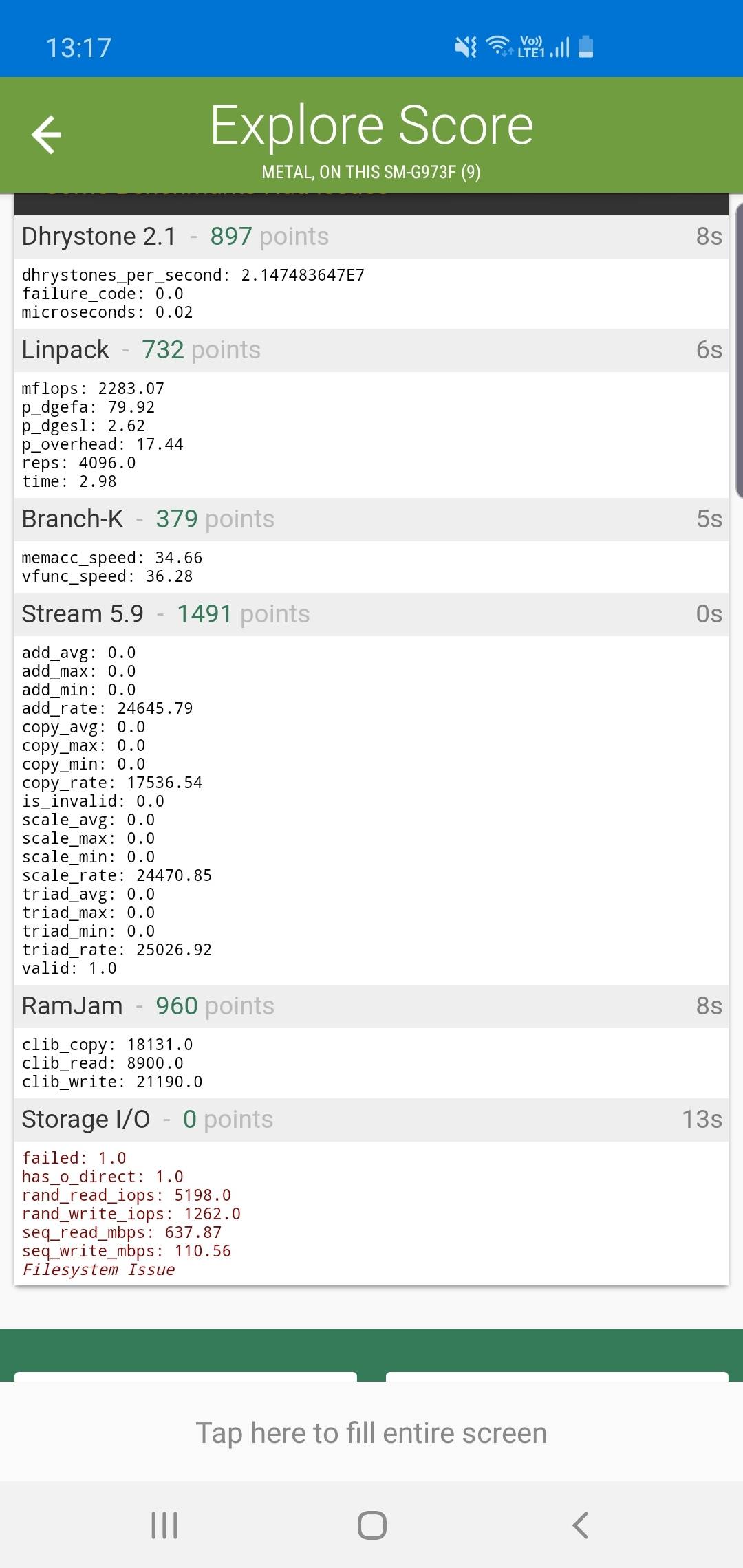The height and width of the screenshot is (1568, 743).
Task: Tap the clib_write: 21190.0 line
Action: point(112,1082)
